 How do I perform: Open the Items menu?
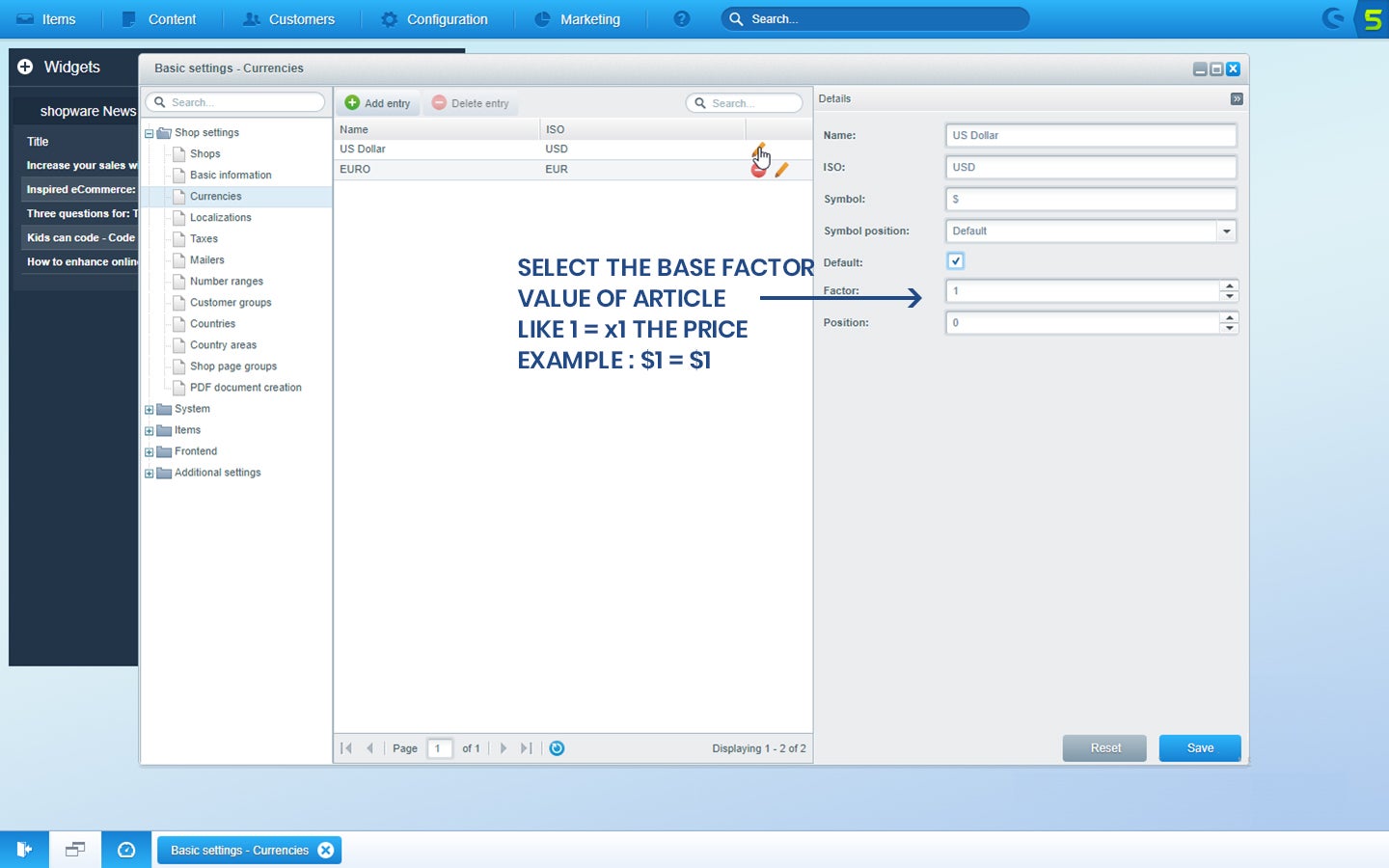pyautogui.click(x=46, y=19)
